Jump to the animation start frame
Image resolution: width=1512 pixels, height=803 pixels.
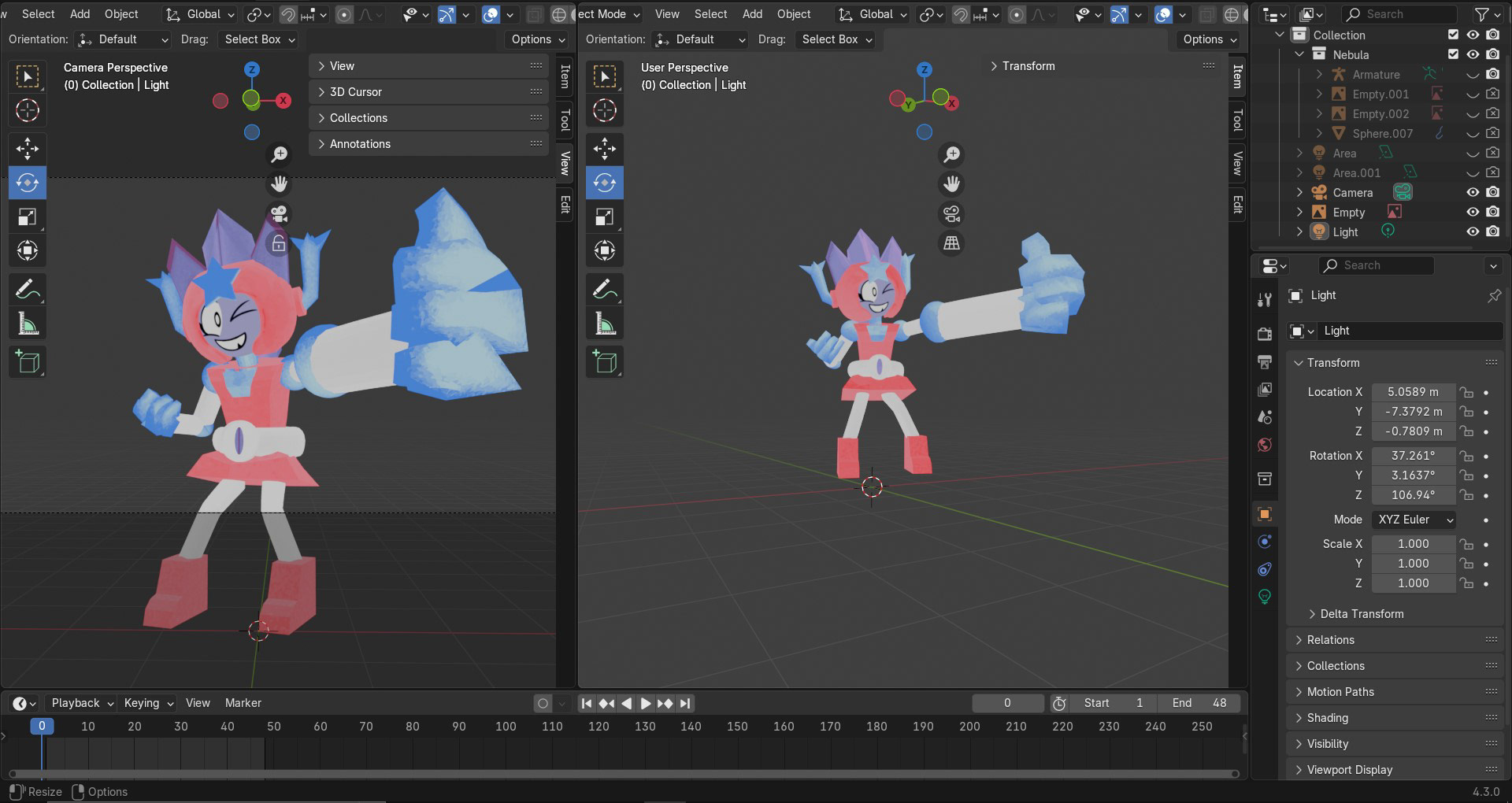point(587,703)
